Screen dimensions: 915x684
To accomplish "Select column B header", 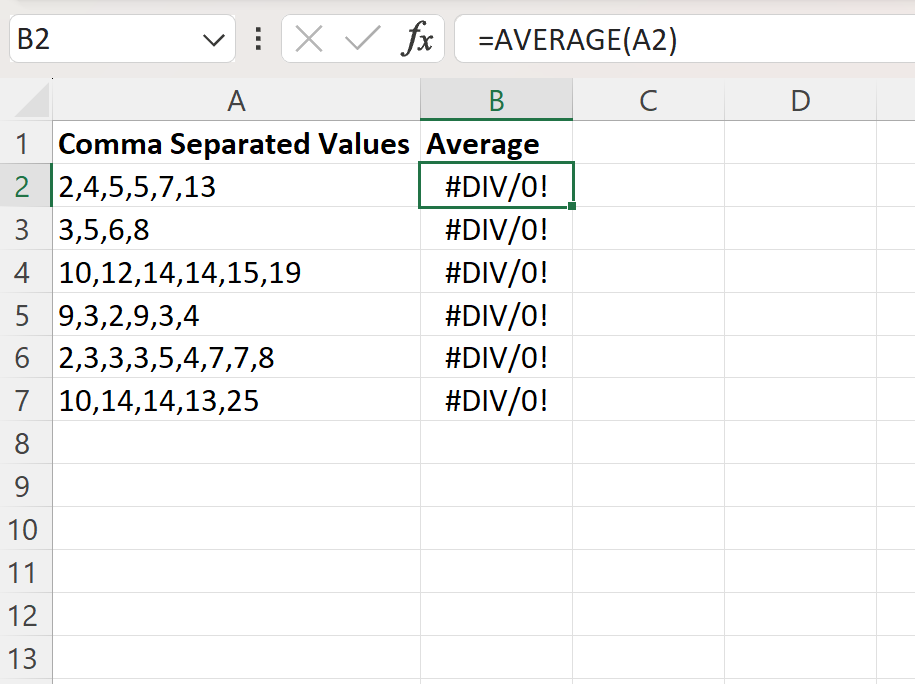I will tap(497, 100).
